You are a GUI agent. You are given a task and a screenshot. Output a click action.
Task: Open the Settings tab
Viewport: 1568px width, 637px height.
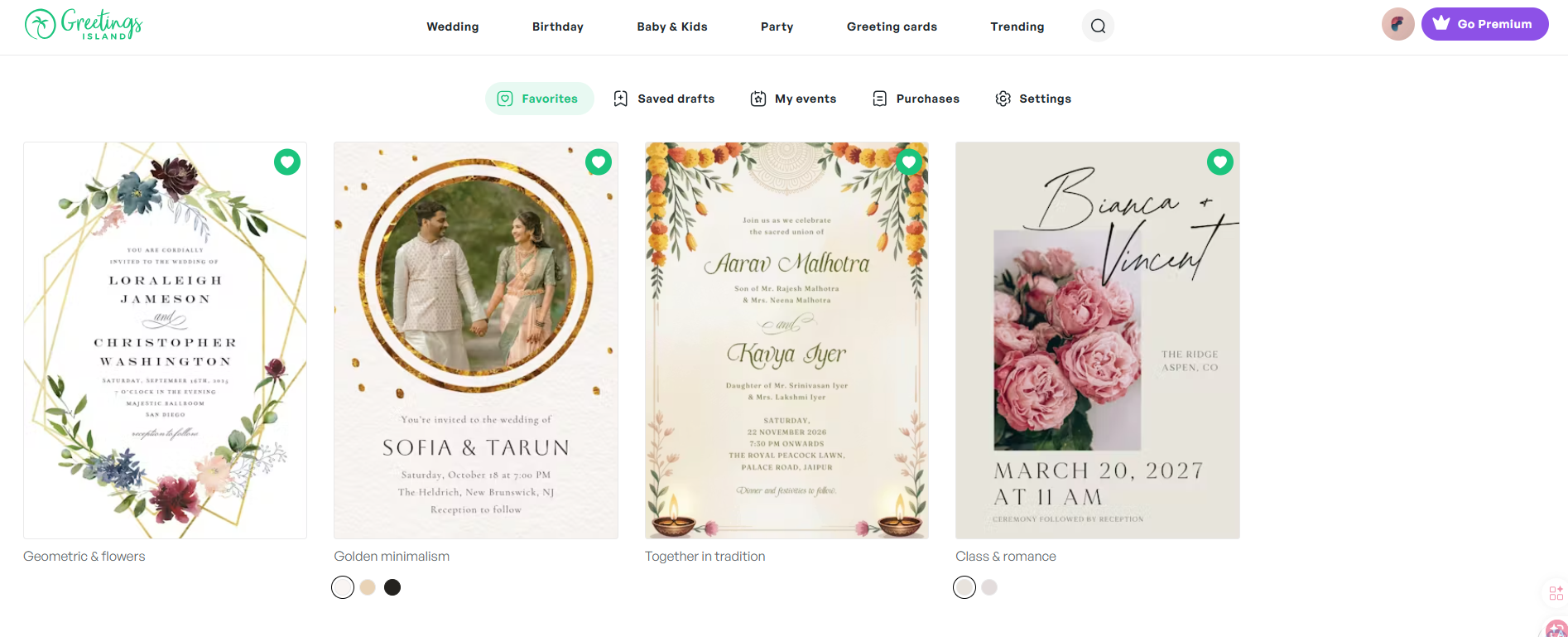pyautogui.click(x=1033, y=99)
